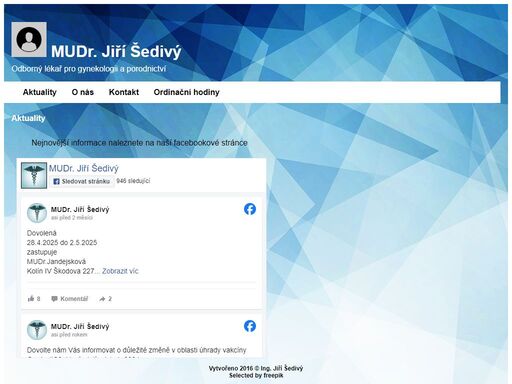Screen dimensions: 512x384
Task: Expand the post with Zobrazit víc
Action: tap(120, 271)
